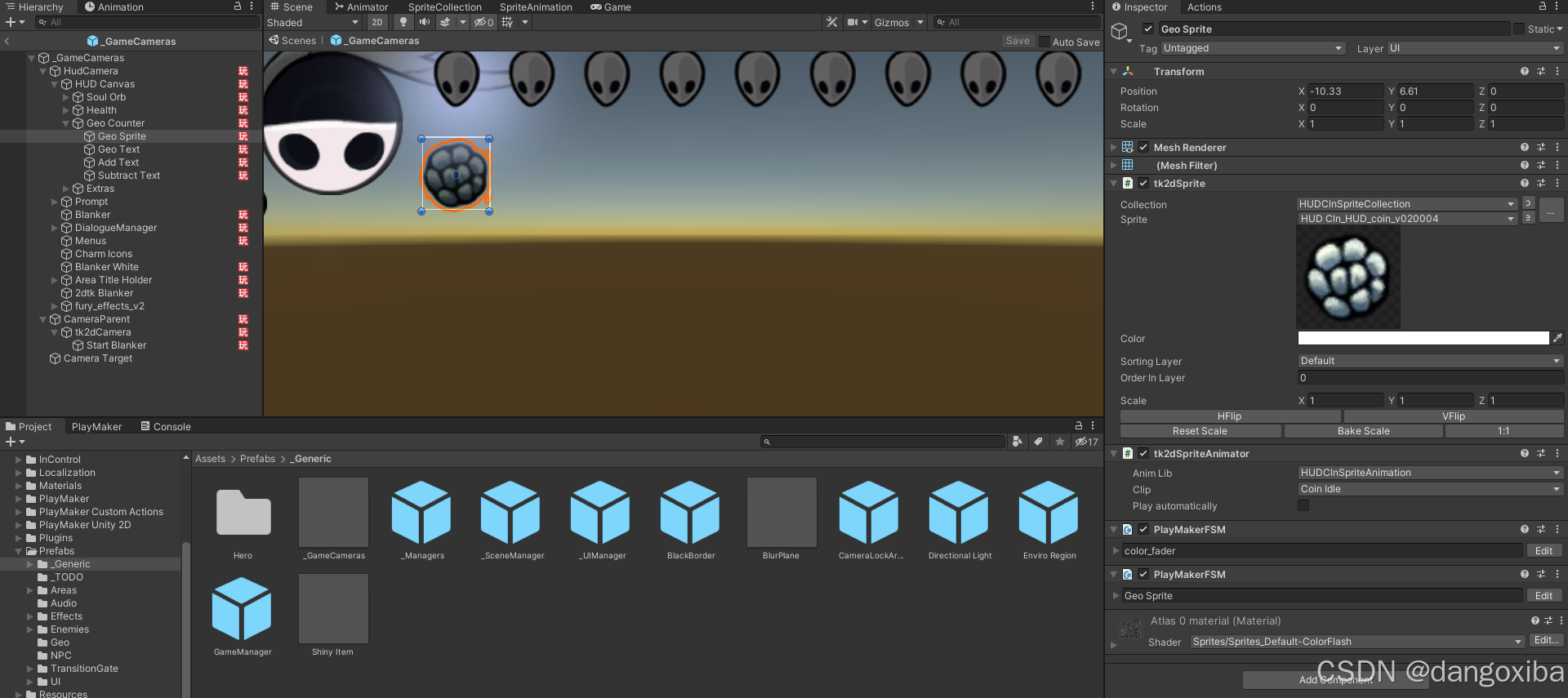Search by type in Project panel
Image resolution: width=1568 pixels, height=698 pixels.
click(1017, 442)
